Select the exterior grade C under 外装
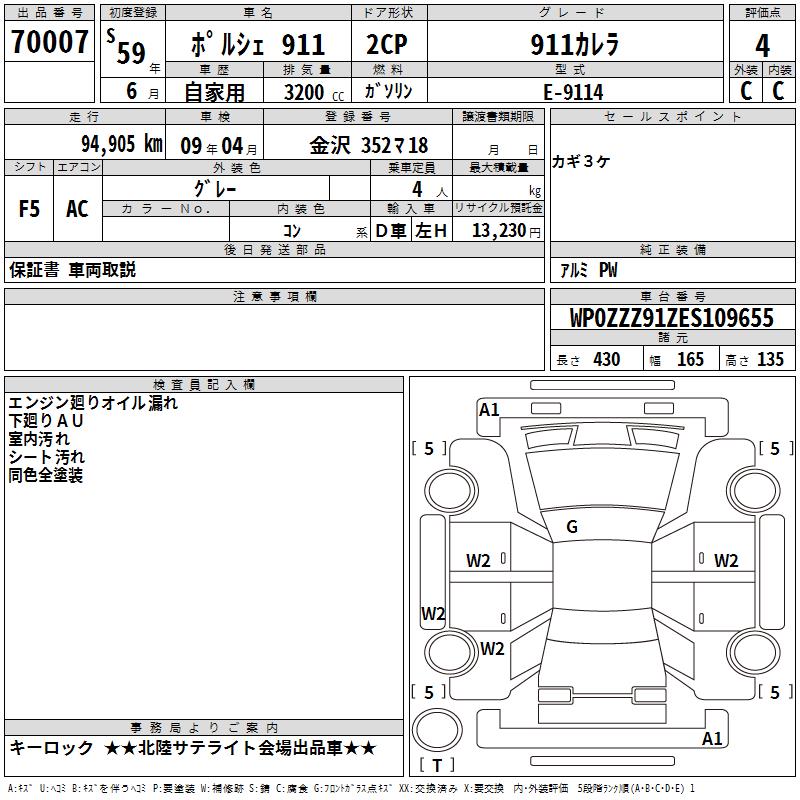The height and width of the screenshot is (800, 800). tap(746, 91)
